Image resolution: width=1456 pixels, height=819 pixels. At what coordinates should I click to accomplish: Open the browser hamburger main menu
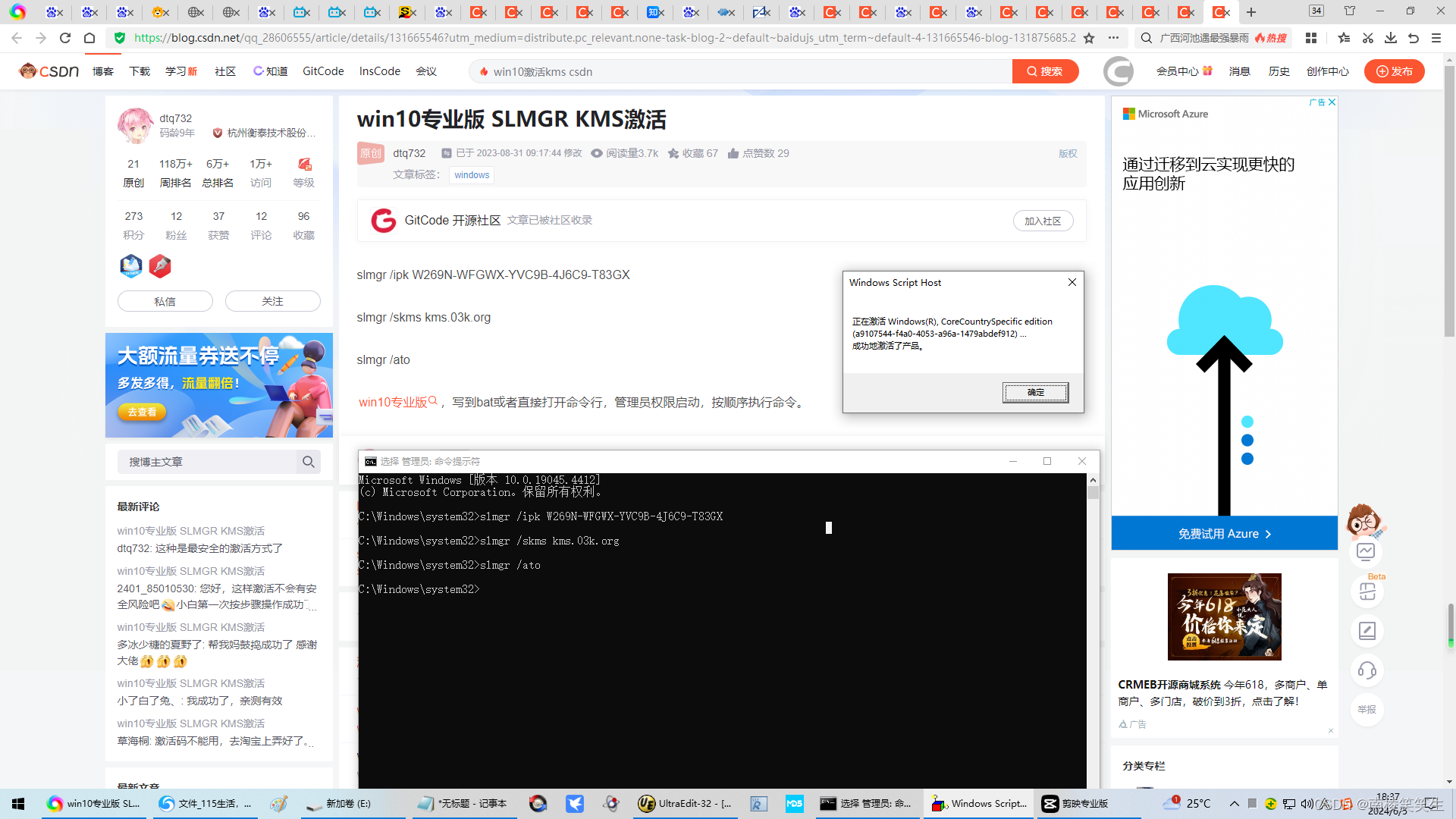point(1436,38)
